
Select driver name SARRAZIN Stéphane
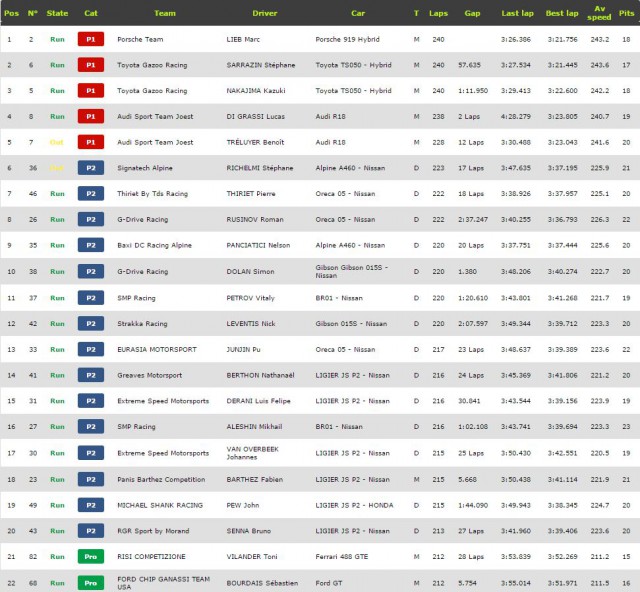(x=261, y=65)
